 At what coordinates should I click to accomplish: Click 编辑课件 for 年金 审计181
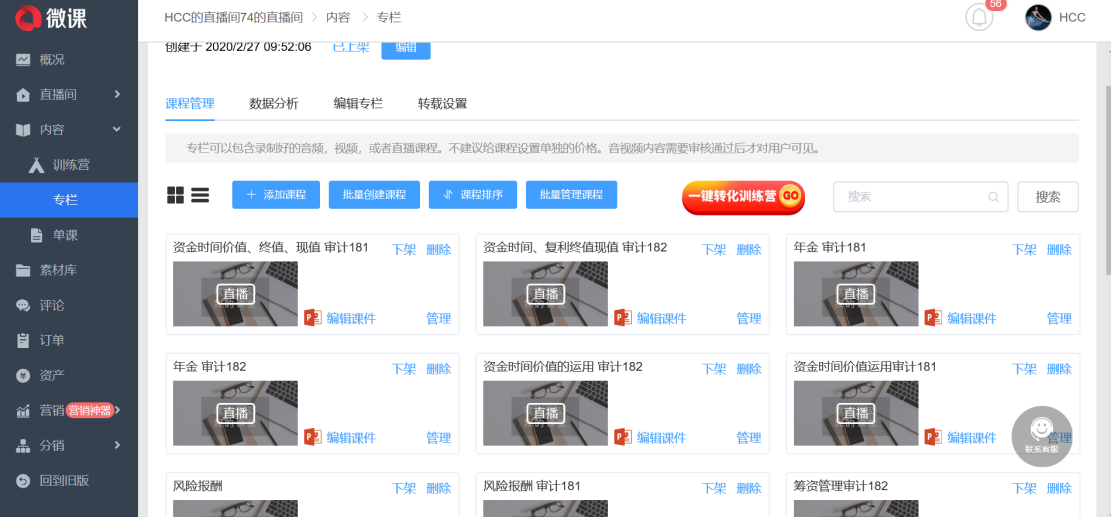coord(971,319)
